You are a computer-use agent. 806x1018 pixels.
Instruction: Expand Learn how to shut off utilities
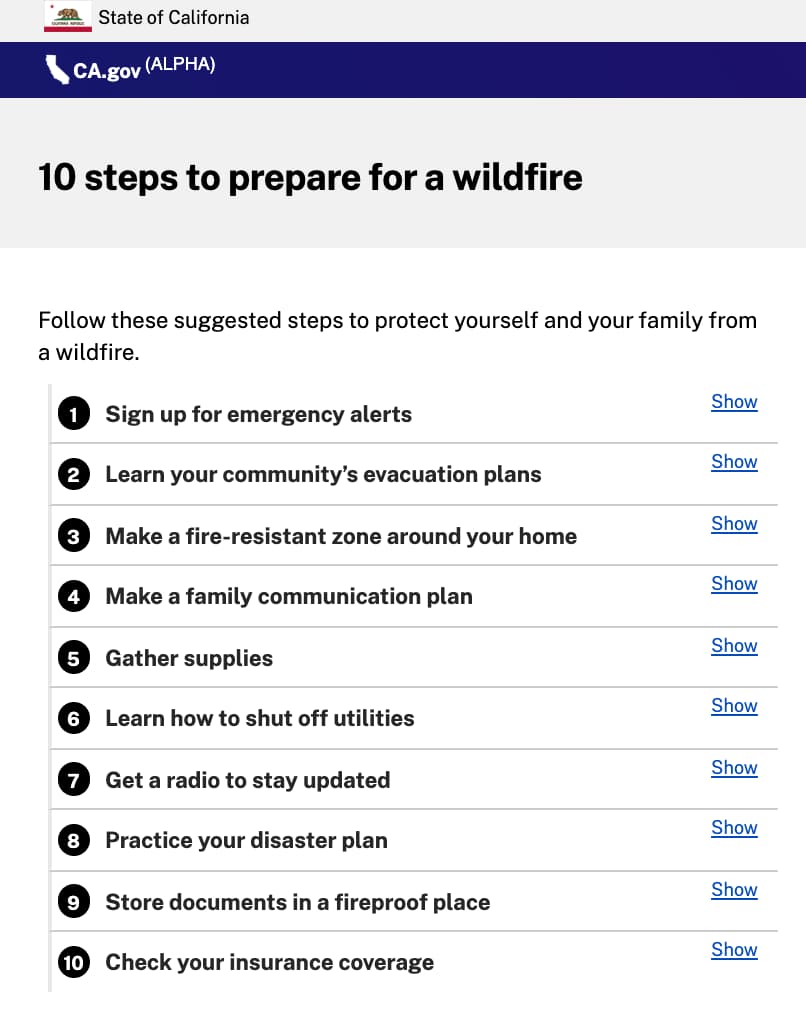point(734,706)
